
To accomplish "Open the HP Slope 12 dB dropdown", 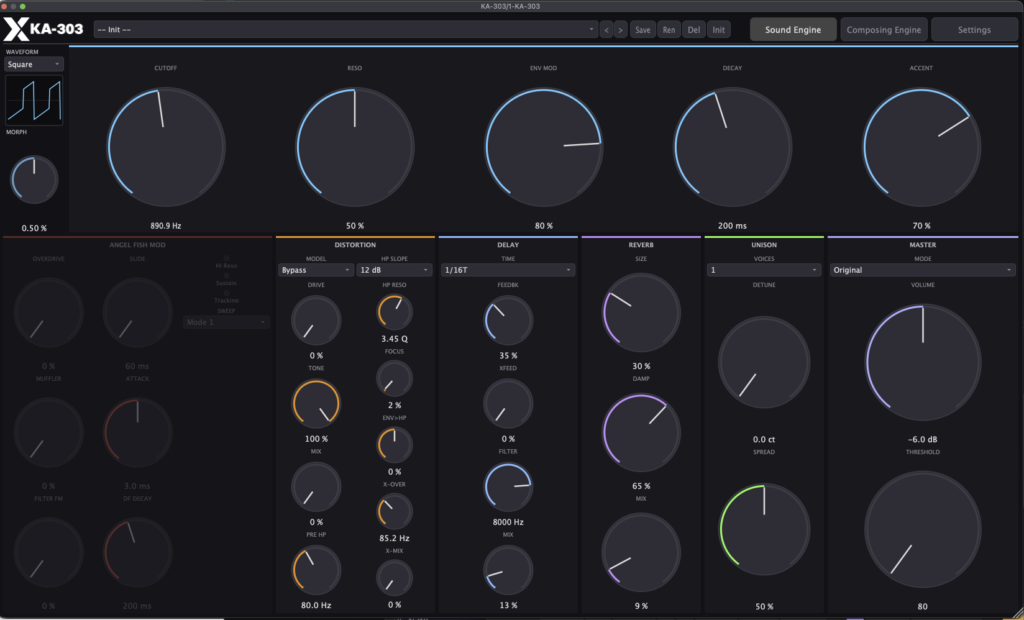I will click(394, 270).
